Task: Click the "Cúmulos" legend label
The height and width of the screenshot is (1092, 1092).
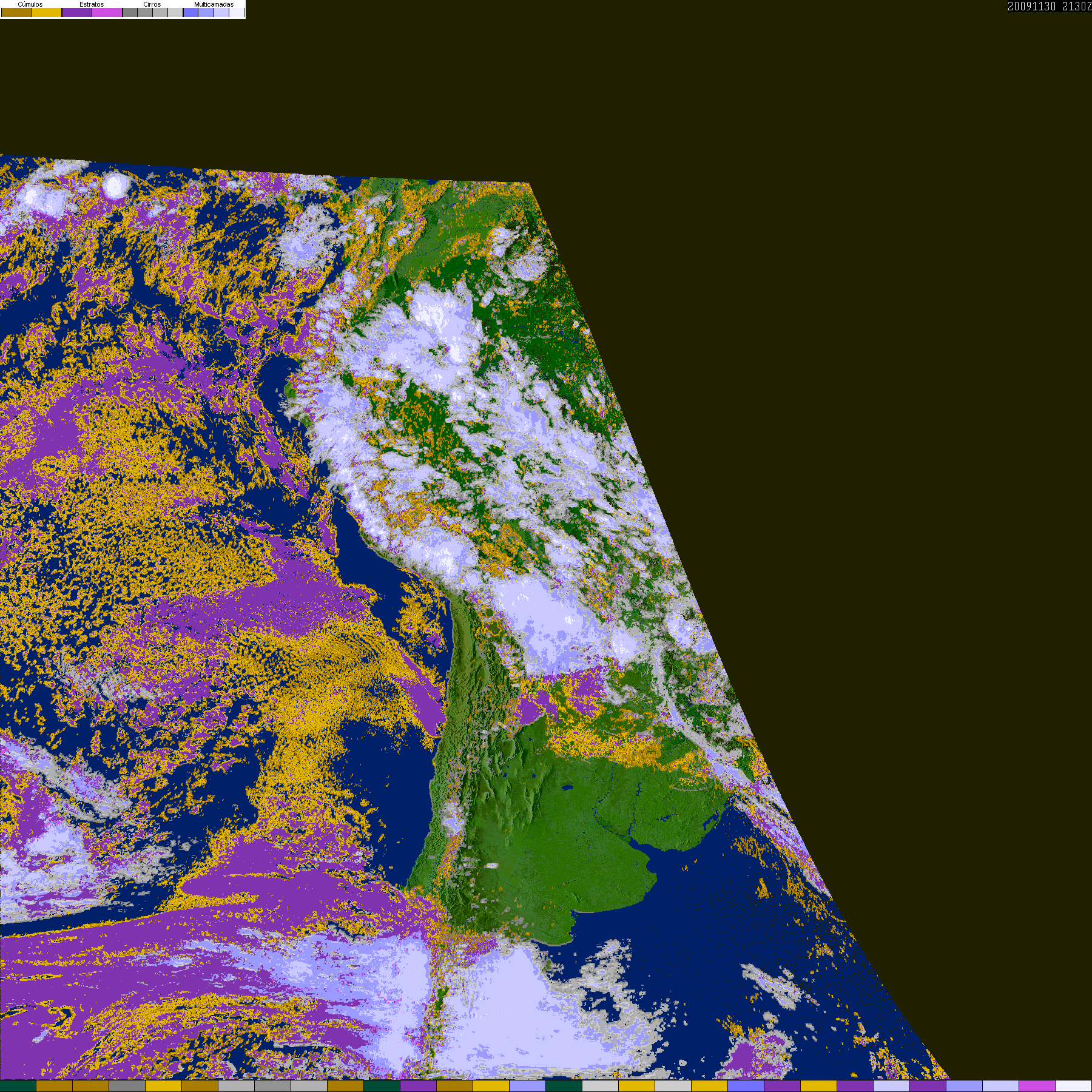Action: [30, 4]
